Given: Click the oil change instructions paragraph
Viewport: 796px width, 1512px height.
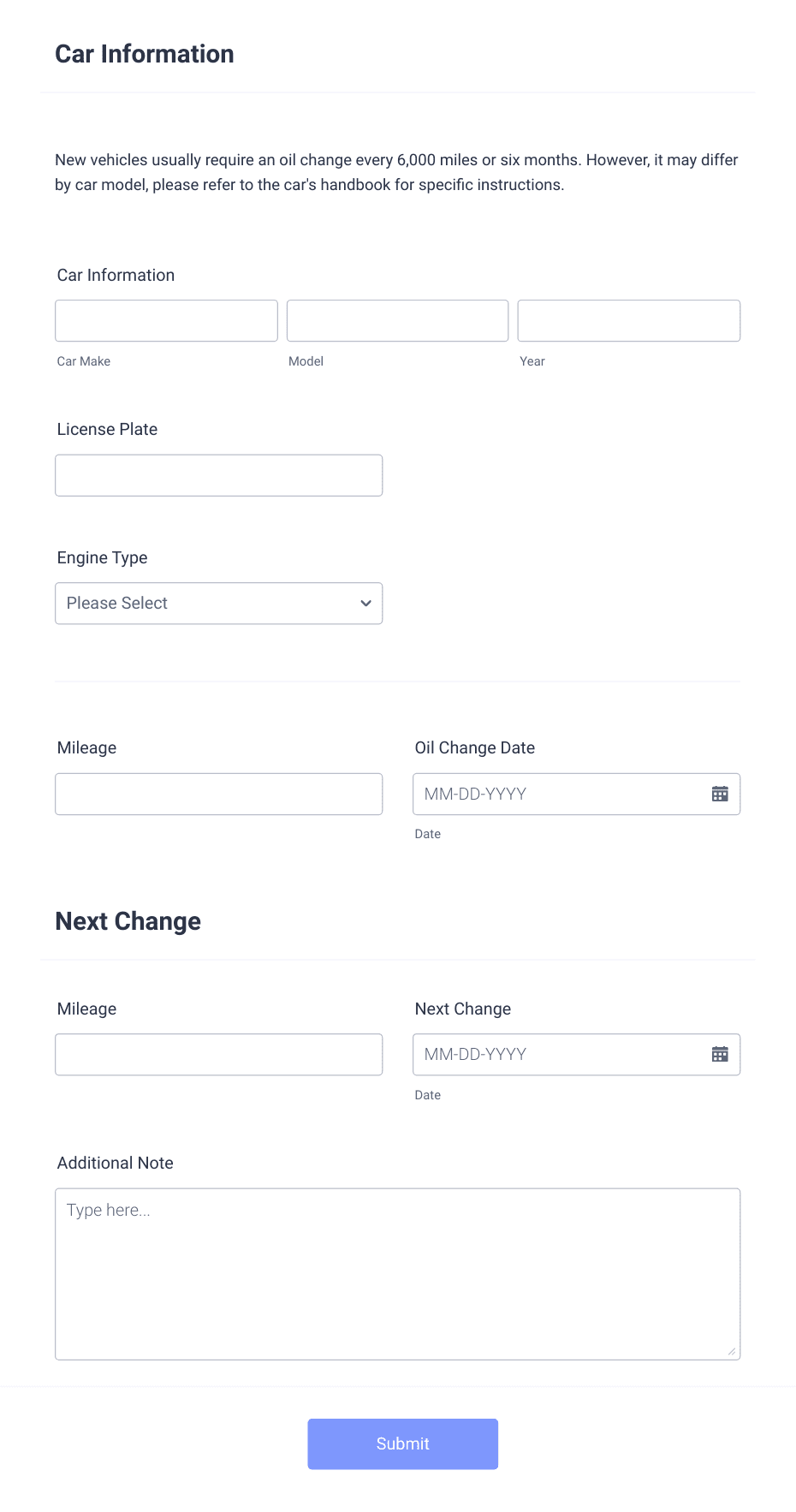Looking at the screenshot, I should point(396,171).
